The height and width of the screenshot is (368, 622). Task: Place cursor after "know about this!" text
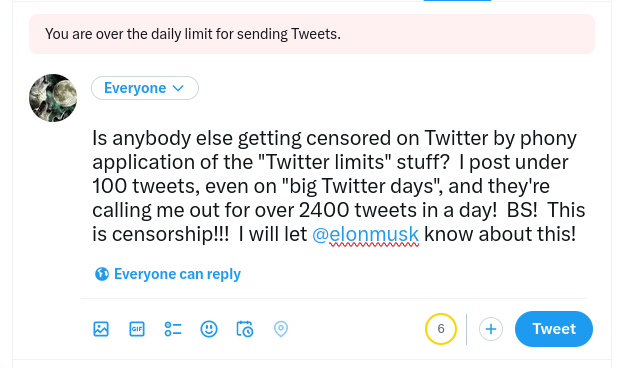[x=577, y=234]
